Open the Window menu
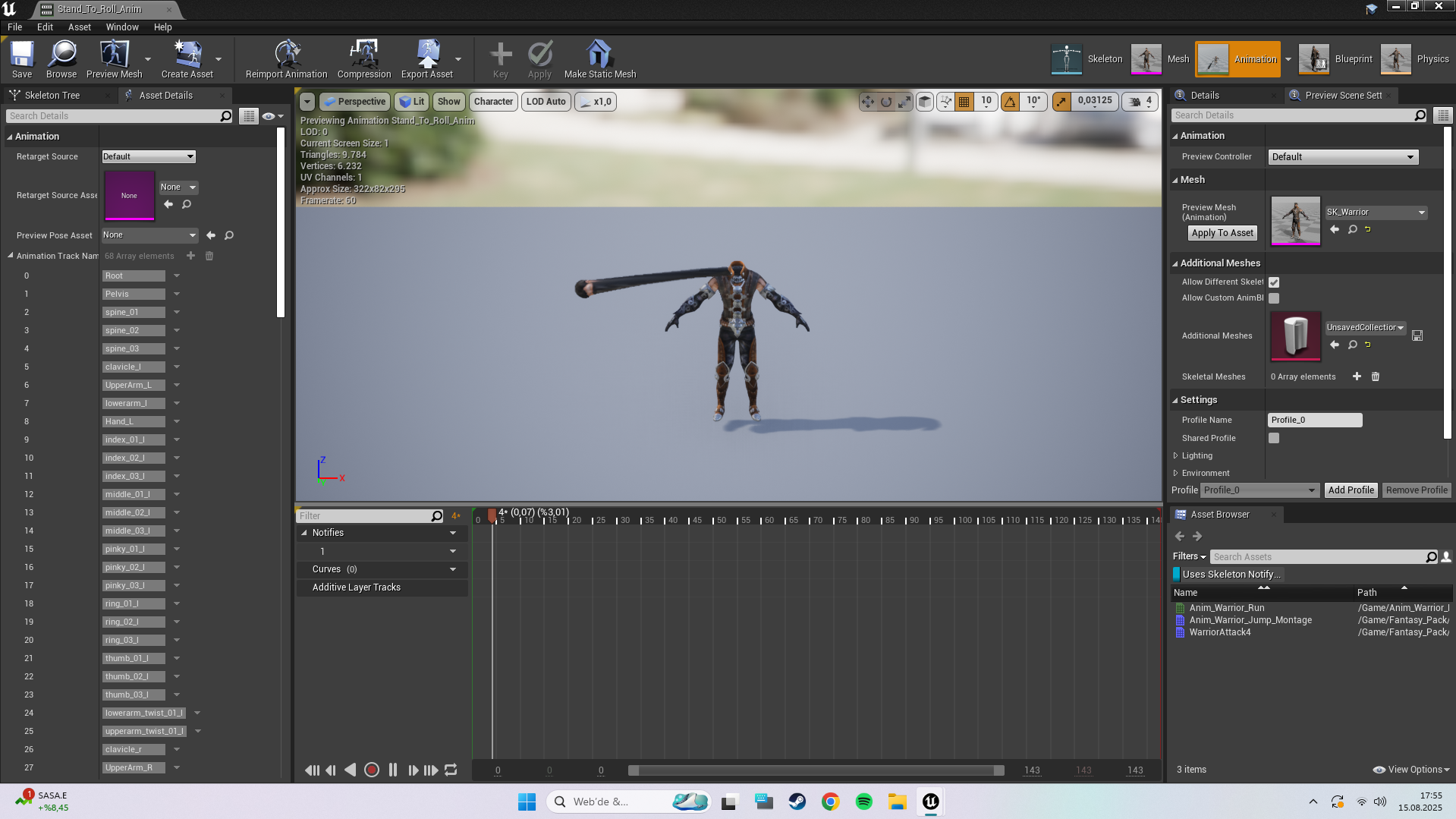The width and height of the screenshot is (1456, 819). point(122,27)
